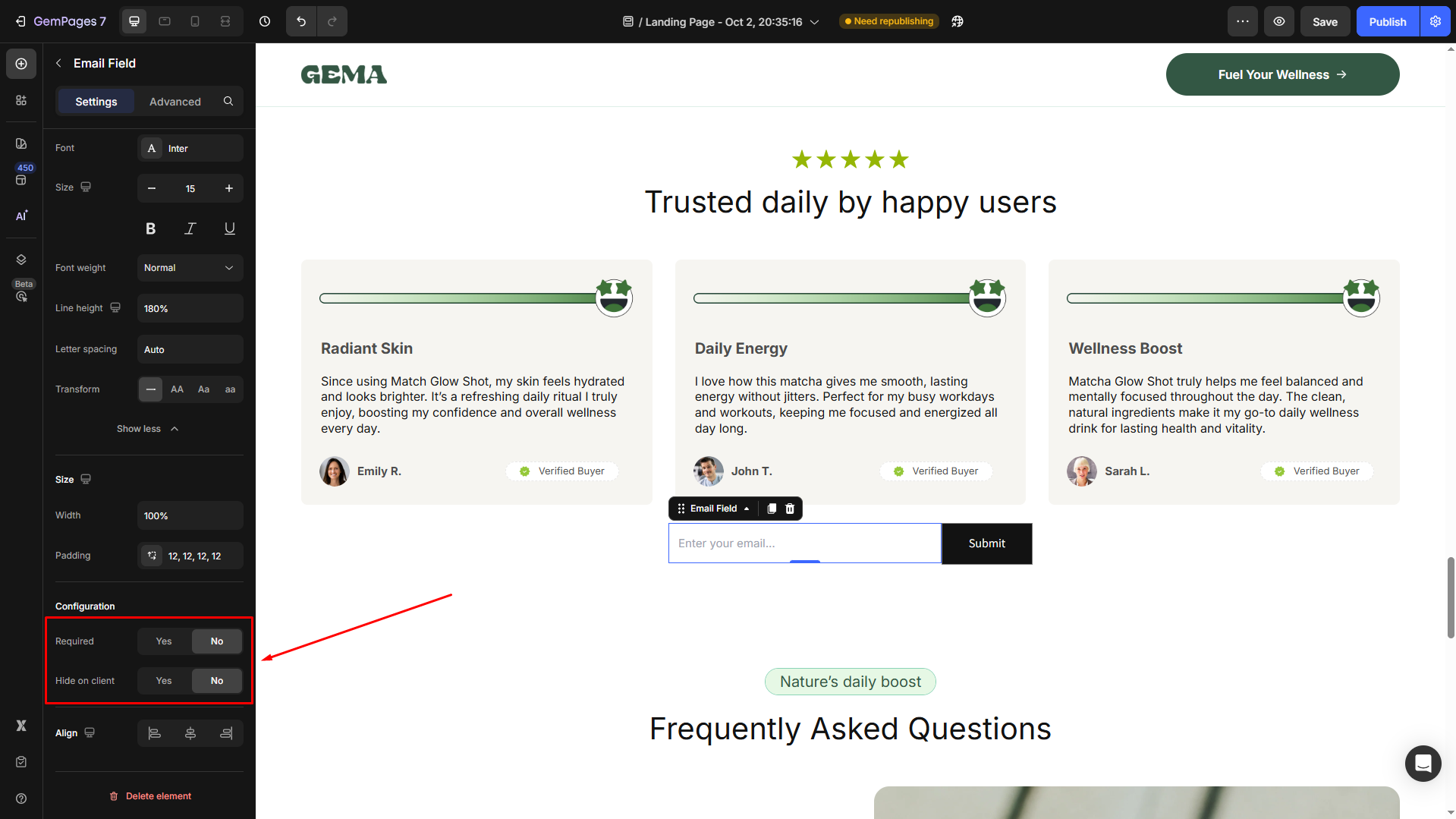The width and height of the screenshot is (1456, 819).
Task: Toggle bold text formatting
Action: (x=151, y=228)
